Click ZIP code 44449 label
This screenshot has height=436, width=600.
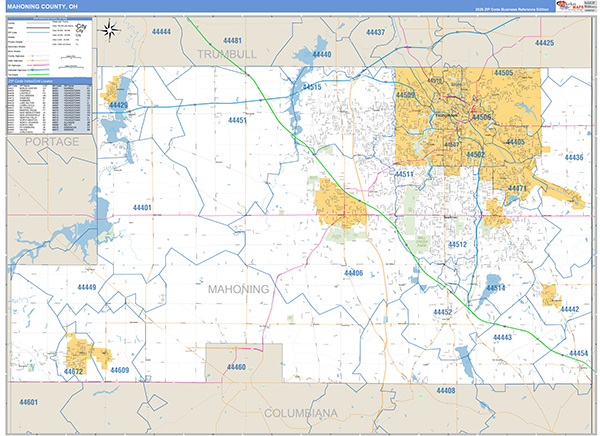pos(87,287)
